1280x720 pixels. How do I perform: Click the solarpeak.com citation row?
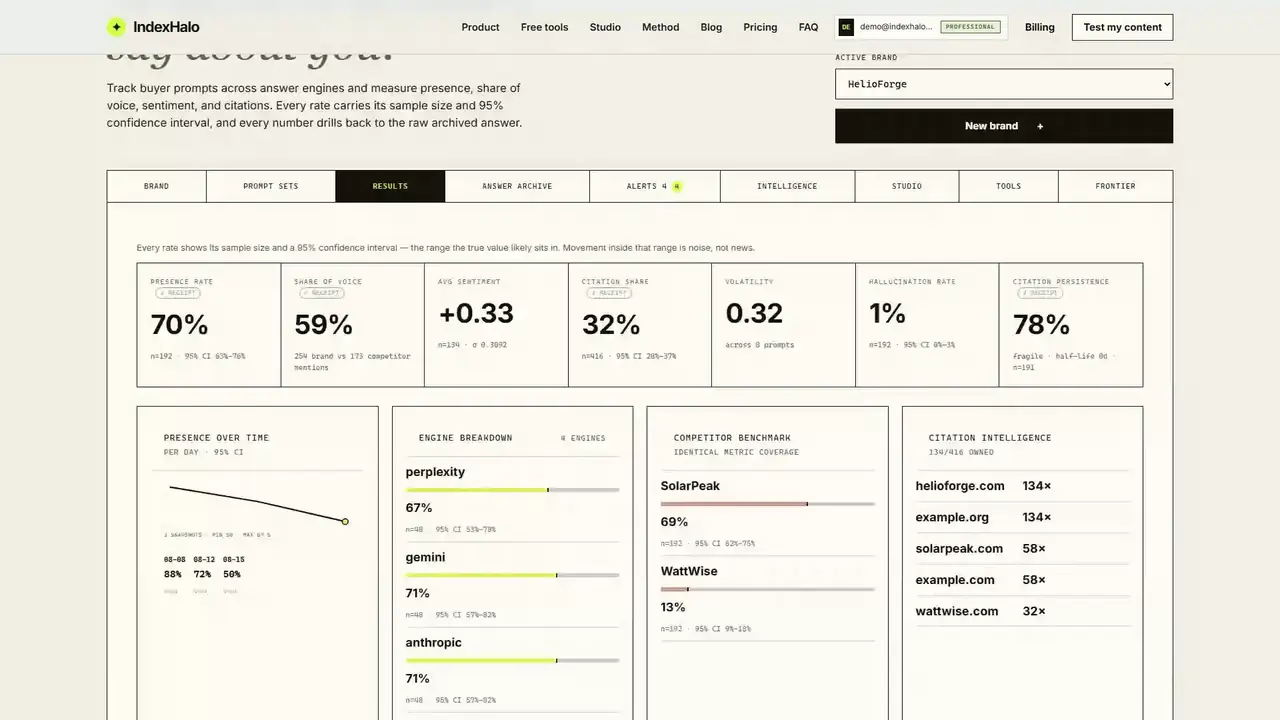[x=1022, y=548]
